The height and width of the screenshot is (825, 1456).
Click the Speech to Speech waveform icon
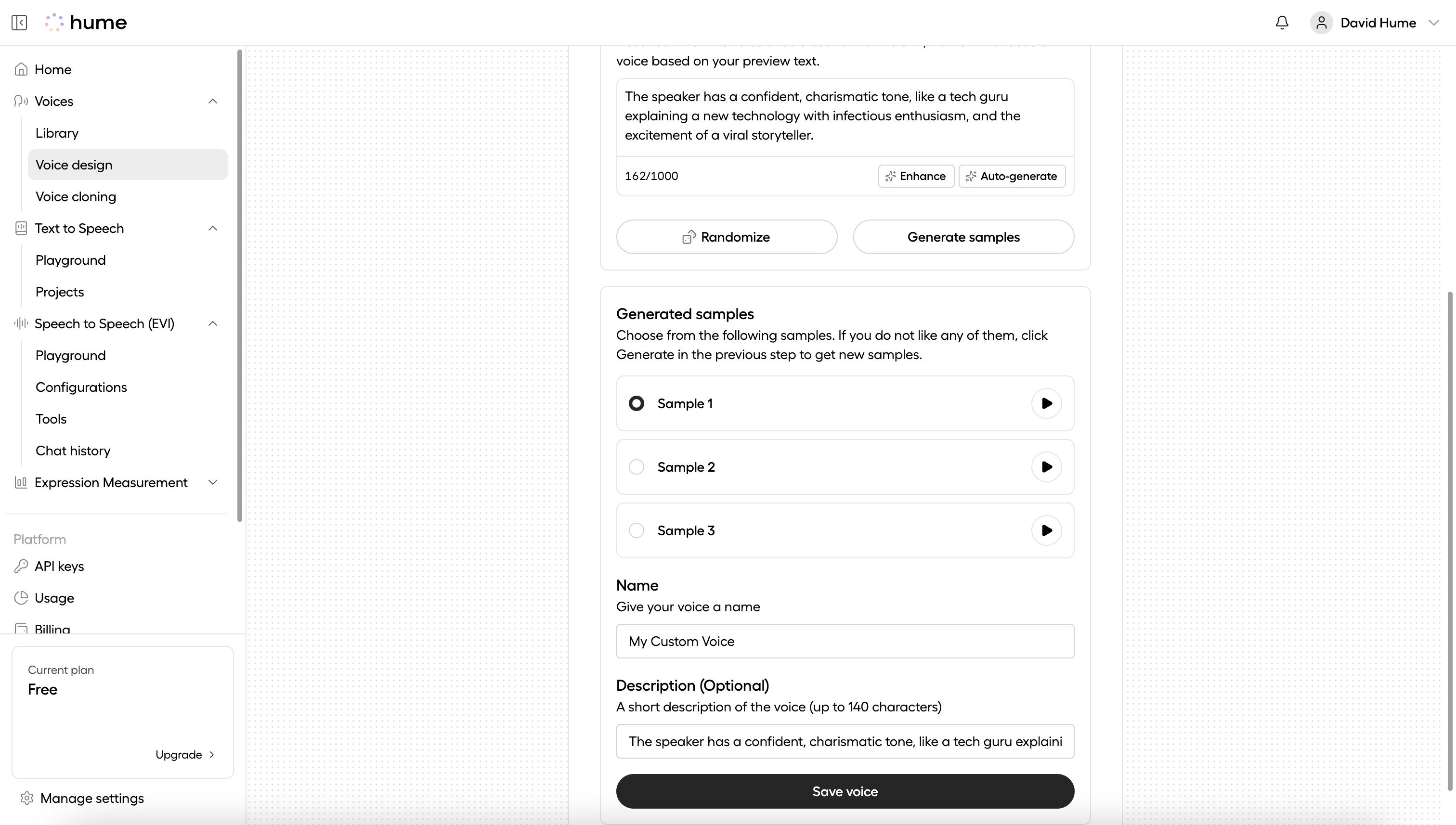pos(20,323)
